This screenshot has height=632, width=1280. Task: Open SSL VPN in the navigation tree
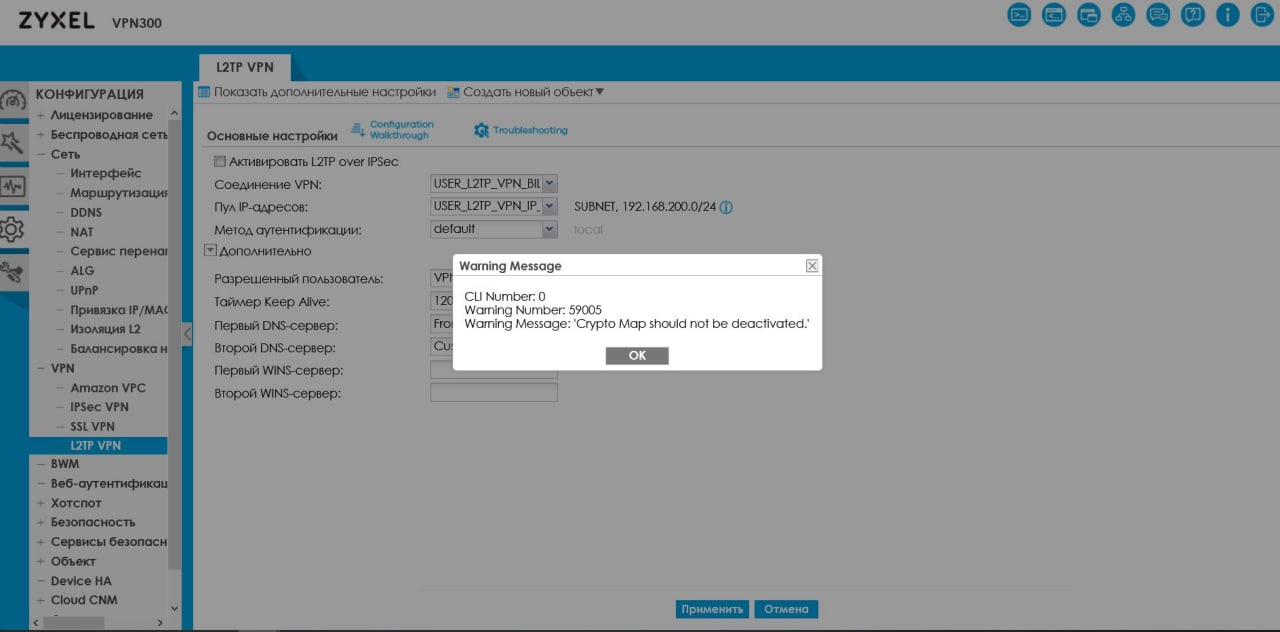click(x=92, y=426)
